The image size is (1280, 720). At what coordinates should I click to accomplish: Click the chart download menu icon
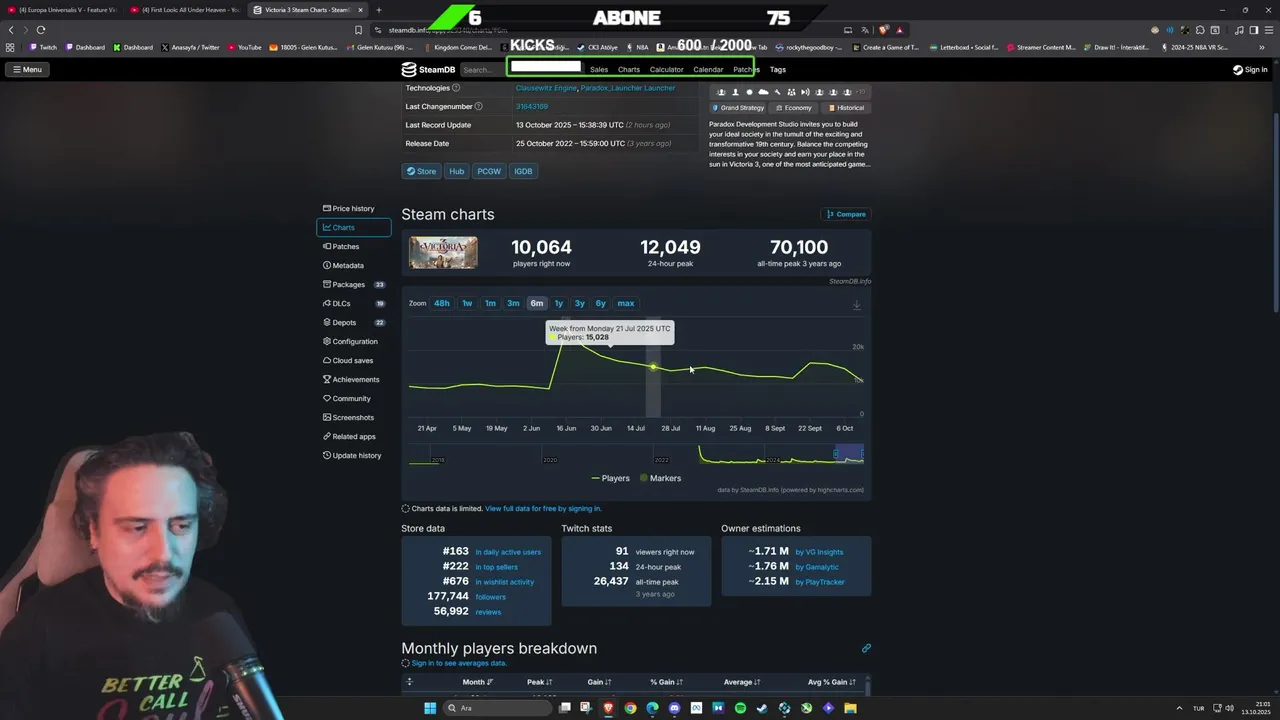[856, 305]
